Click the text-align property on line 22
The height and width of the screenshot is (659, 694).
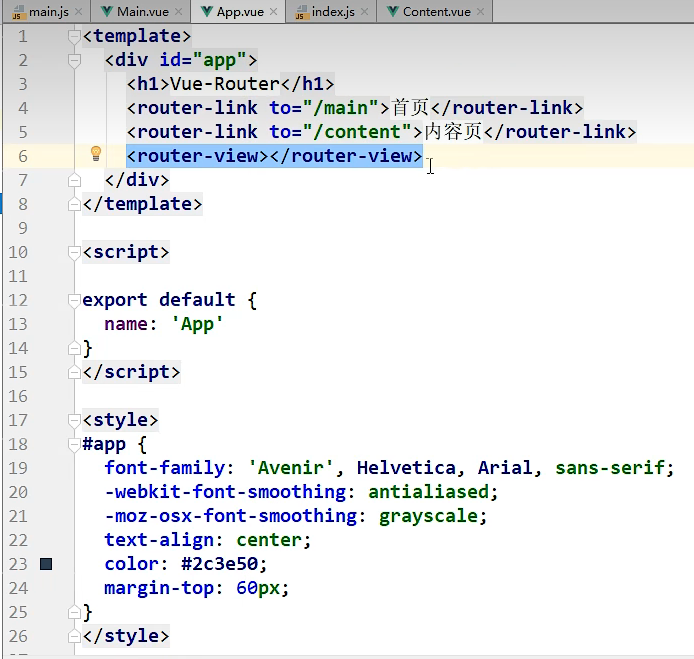tap(159, 540)
